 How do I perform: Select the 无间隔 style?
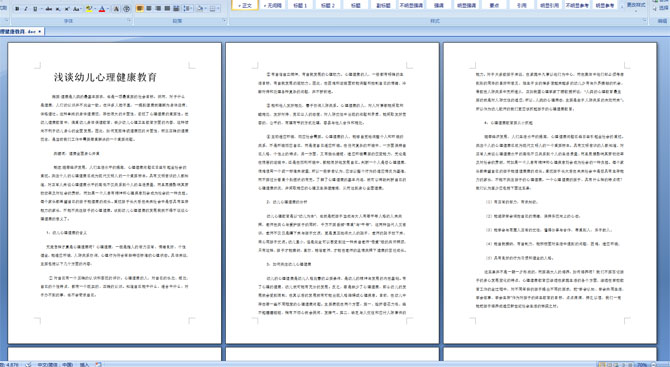[x=272, y=5]
